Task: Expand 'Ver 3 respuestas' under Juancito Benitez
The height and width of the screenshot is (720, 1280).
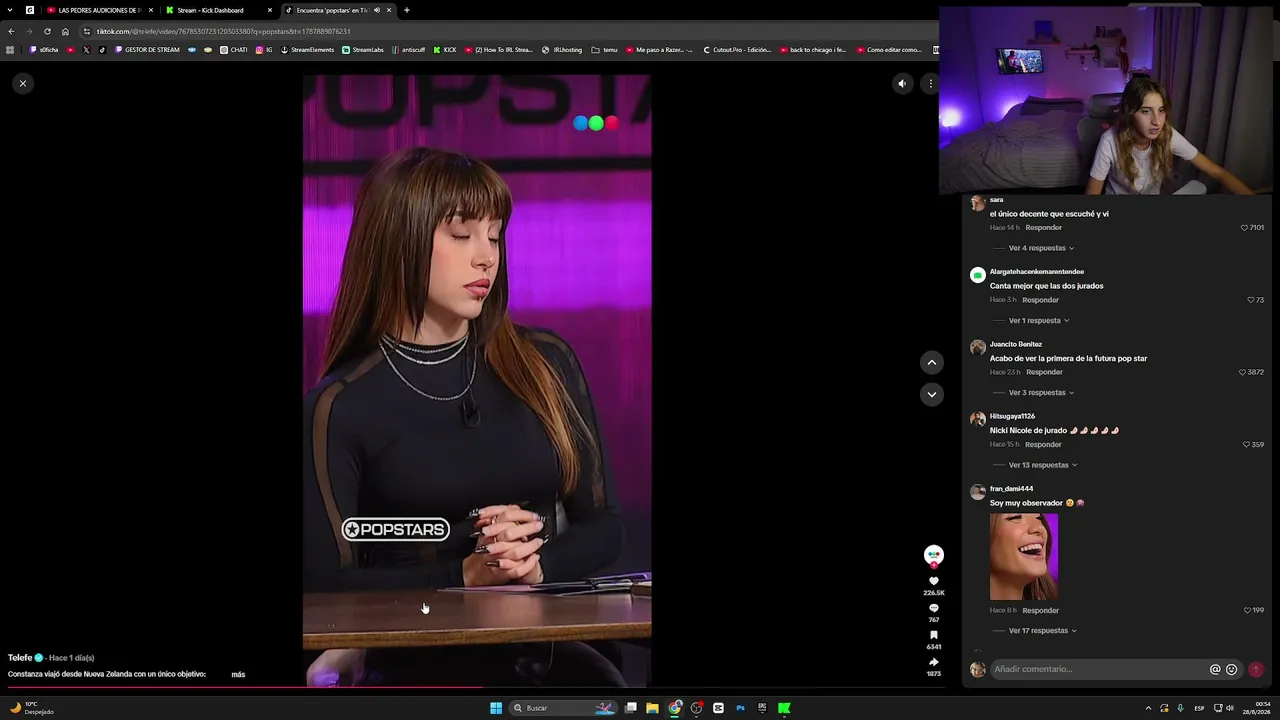Action: point(1041,393)
